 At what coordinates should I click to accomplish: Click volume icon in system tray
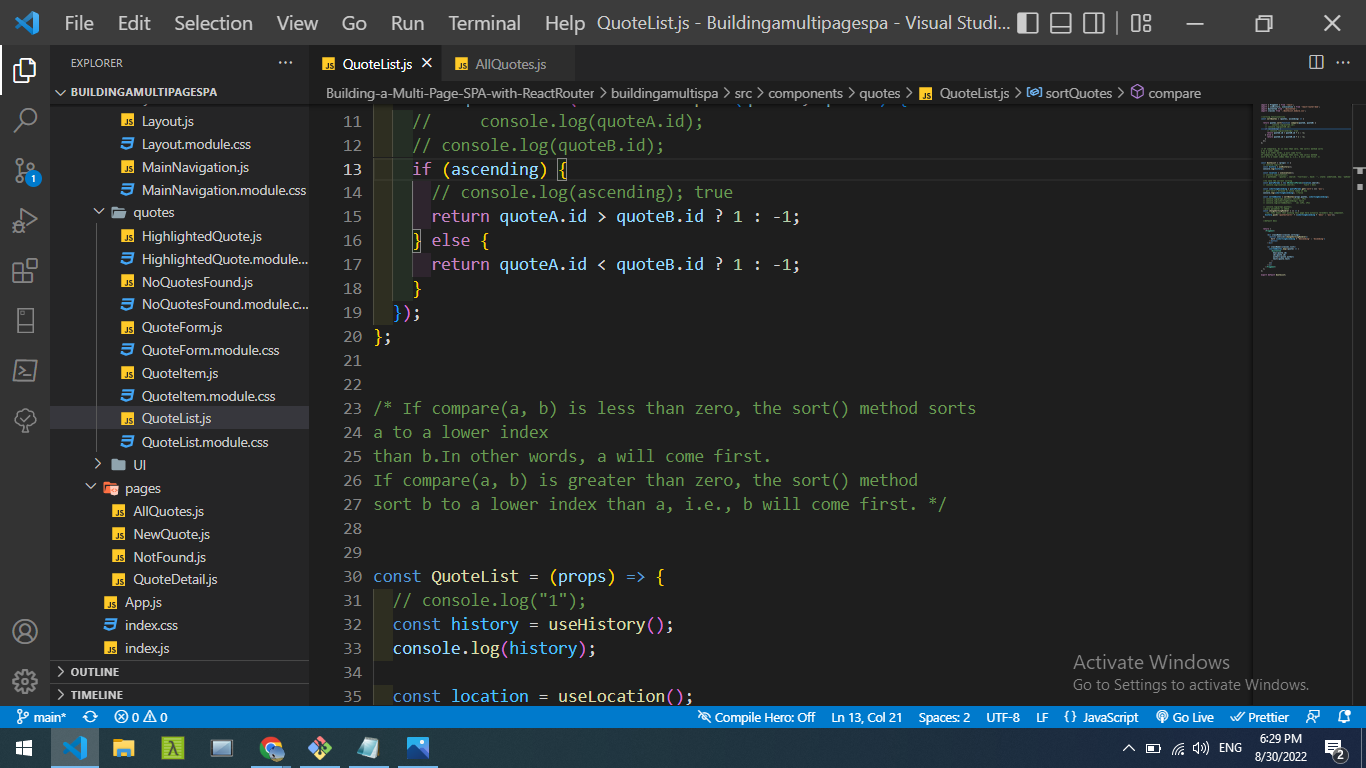(1201, 748)
